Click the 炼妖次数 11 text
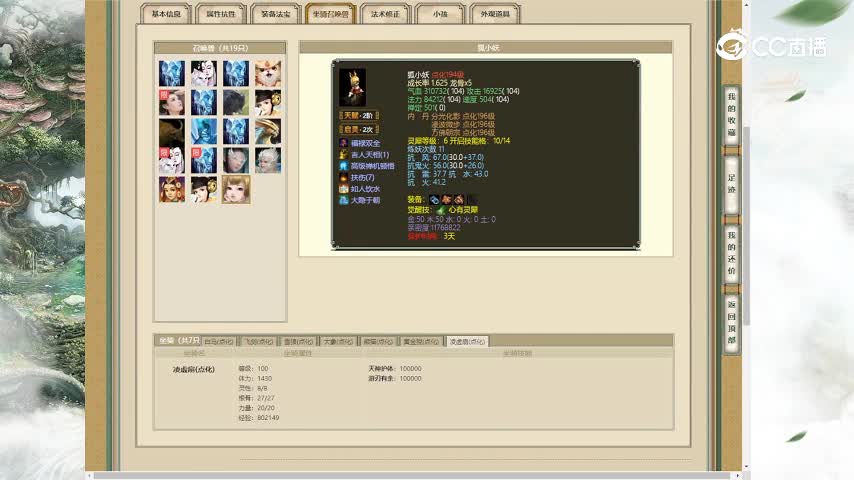The image size is (854, 480). (x=426, y=149)
